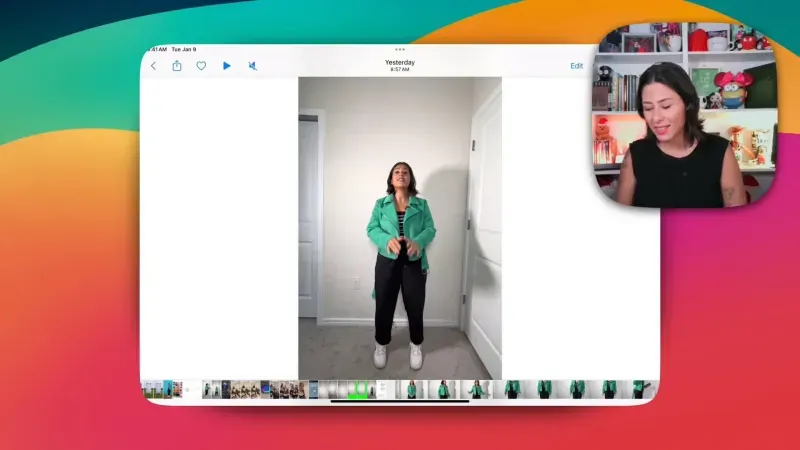Tap the back chevron in Photos
The height and width of the screenshot is (450, 800).
point(153,66)
